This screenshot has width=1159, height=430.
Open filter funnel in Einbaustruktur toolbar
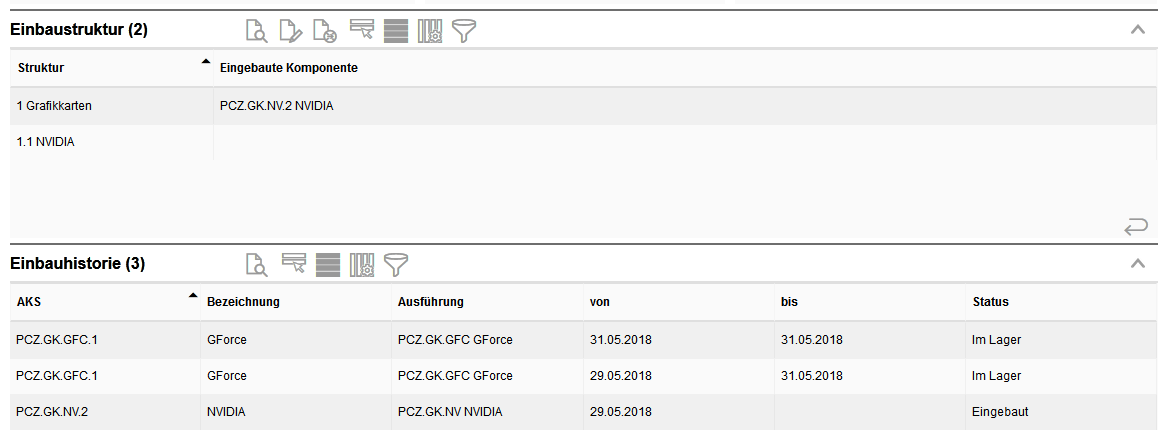pos(463,31)
